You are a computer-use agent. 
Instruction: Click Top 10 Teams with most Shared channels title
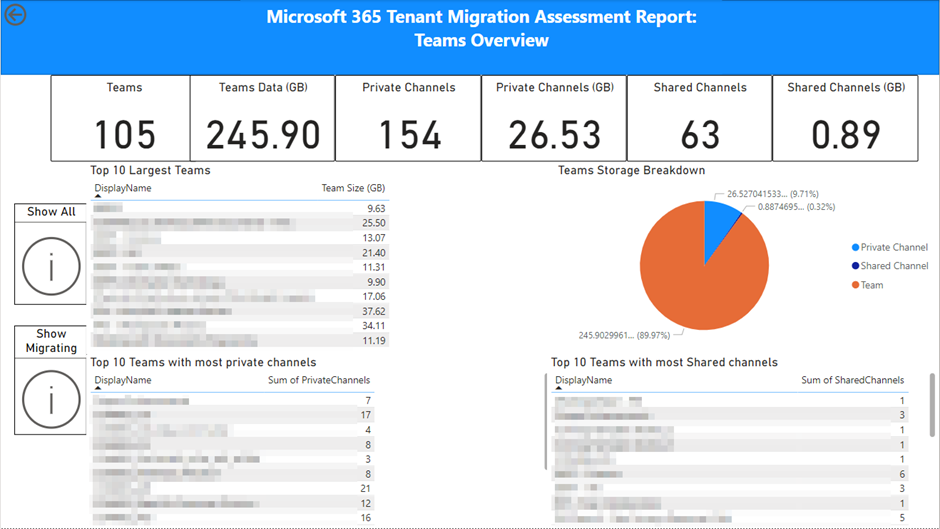(664, 362)
